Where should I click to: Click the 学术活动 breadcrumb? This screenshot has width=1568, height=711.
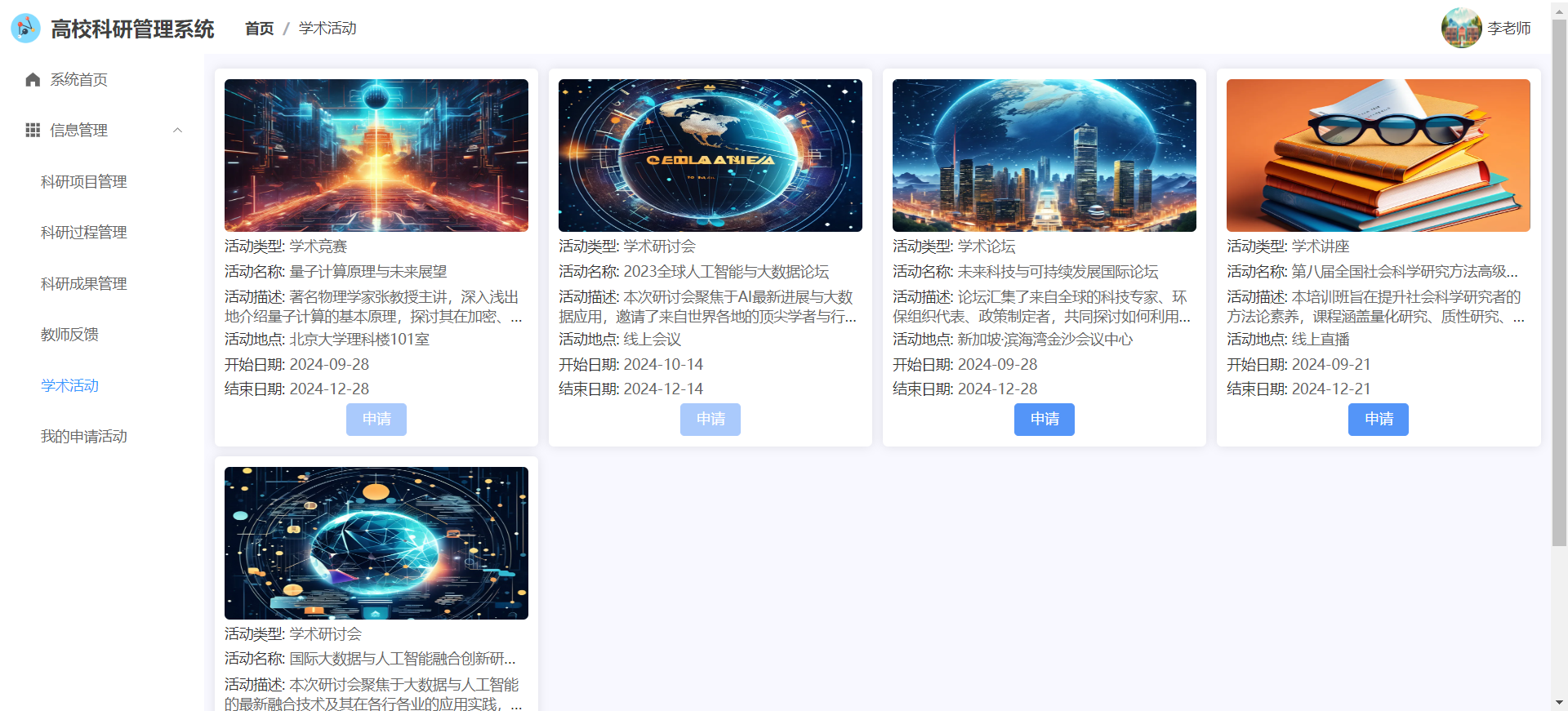pos(327,29)
